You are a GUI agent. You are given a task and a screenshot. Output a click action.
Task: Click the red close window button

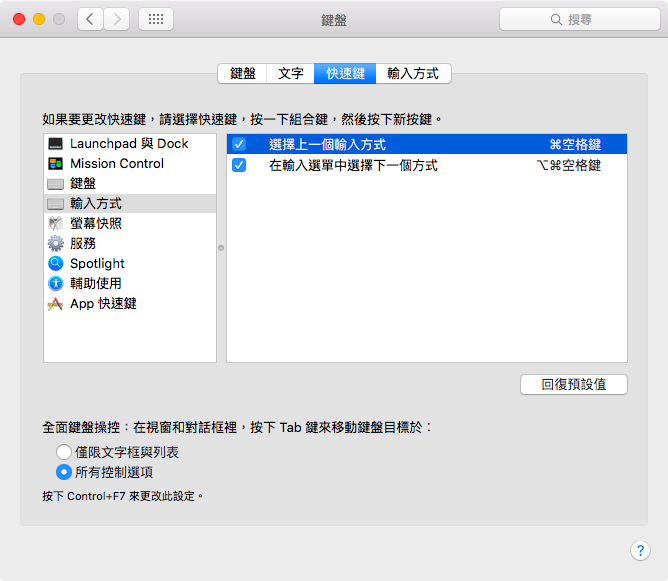(x=19, y=19)
